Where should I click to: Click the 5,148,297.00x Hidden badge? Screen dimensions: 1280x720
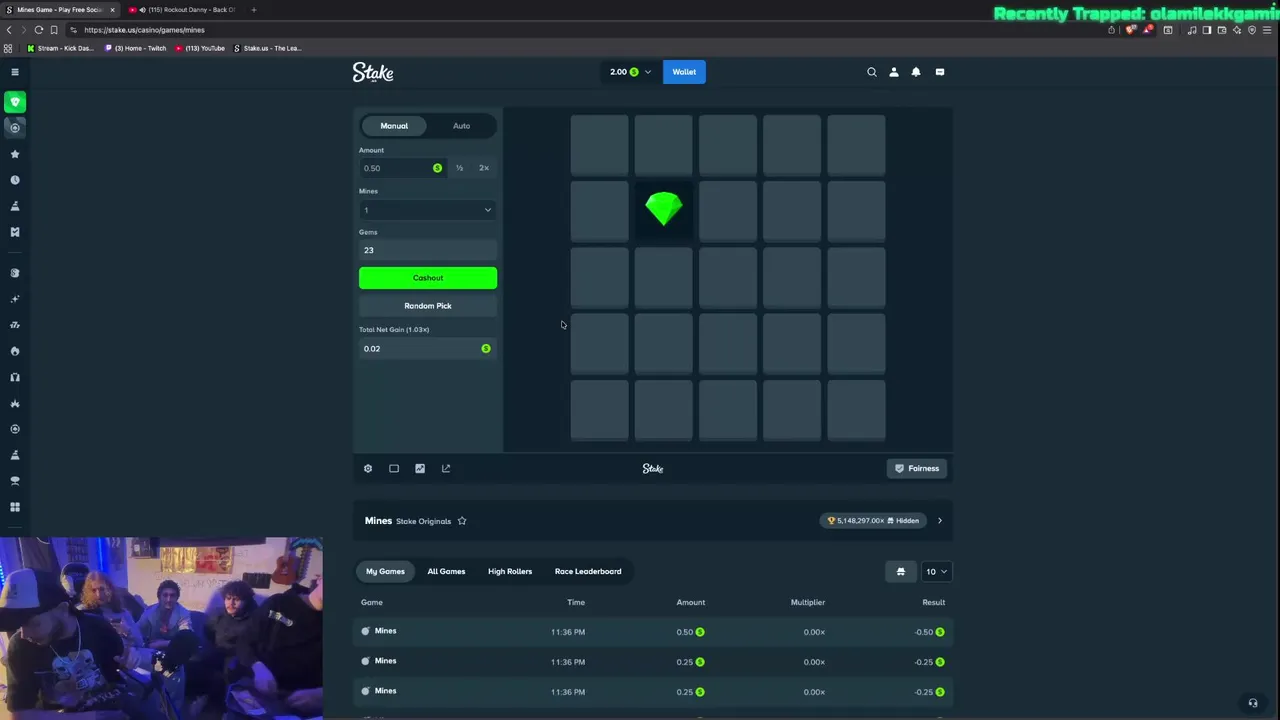click(873, 521)
